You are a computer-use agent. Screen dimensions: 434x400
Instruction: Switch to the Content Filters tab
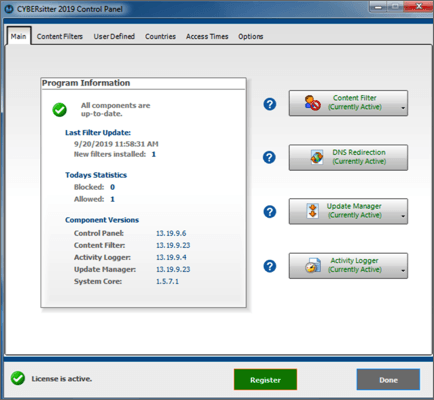pos(60,36)
